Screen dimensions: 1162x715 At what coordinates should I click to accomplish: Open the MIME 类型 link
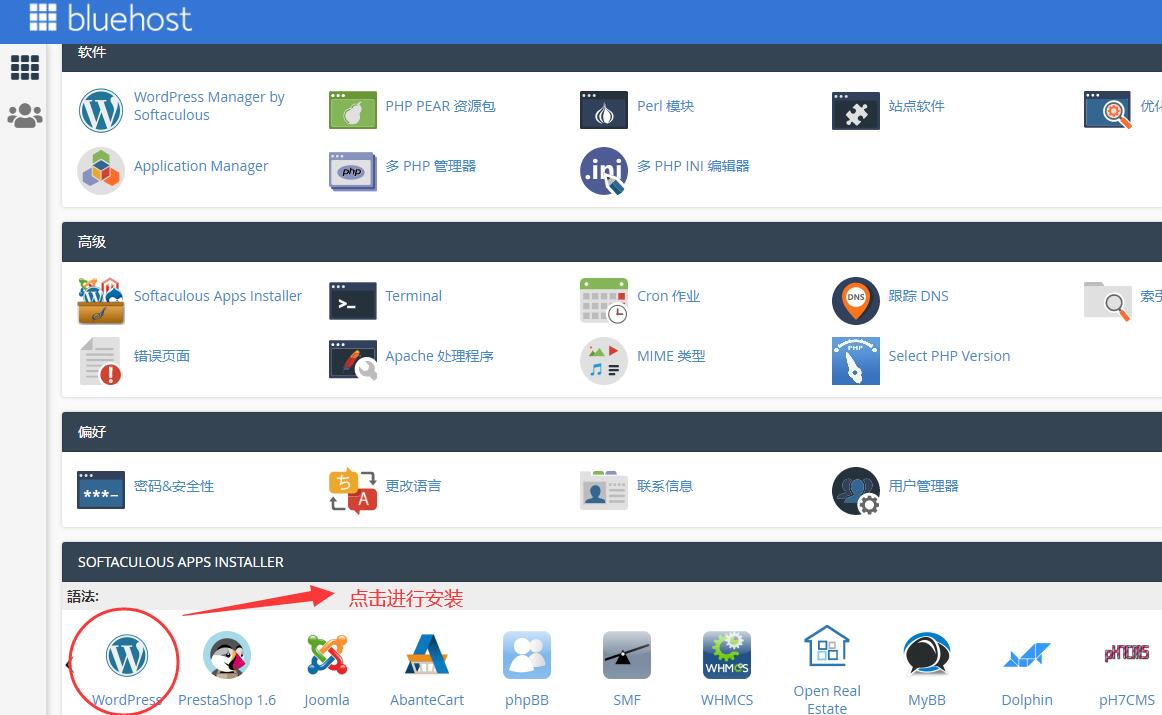(x=671, y=356)
